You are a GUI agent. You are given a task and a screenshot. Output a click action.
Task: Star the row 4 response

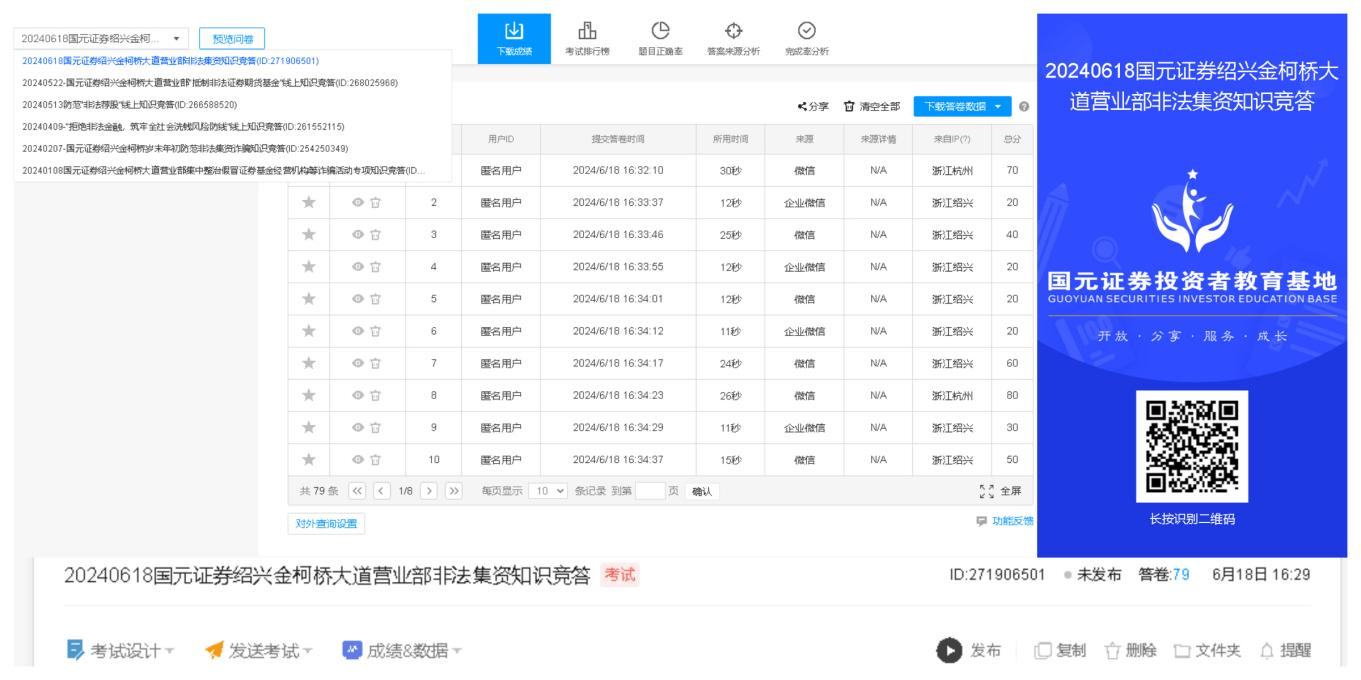(309, 267)
